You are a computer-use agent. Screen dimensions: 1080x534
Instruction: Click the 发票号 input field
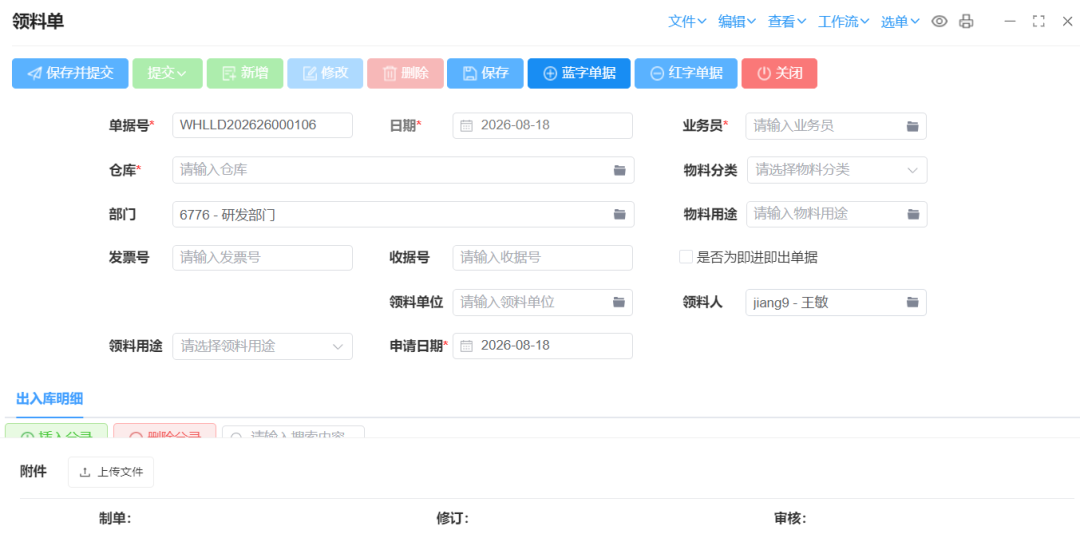click(x=262, y=258)
